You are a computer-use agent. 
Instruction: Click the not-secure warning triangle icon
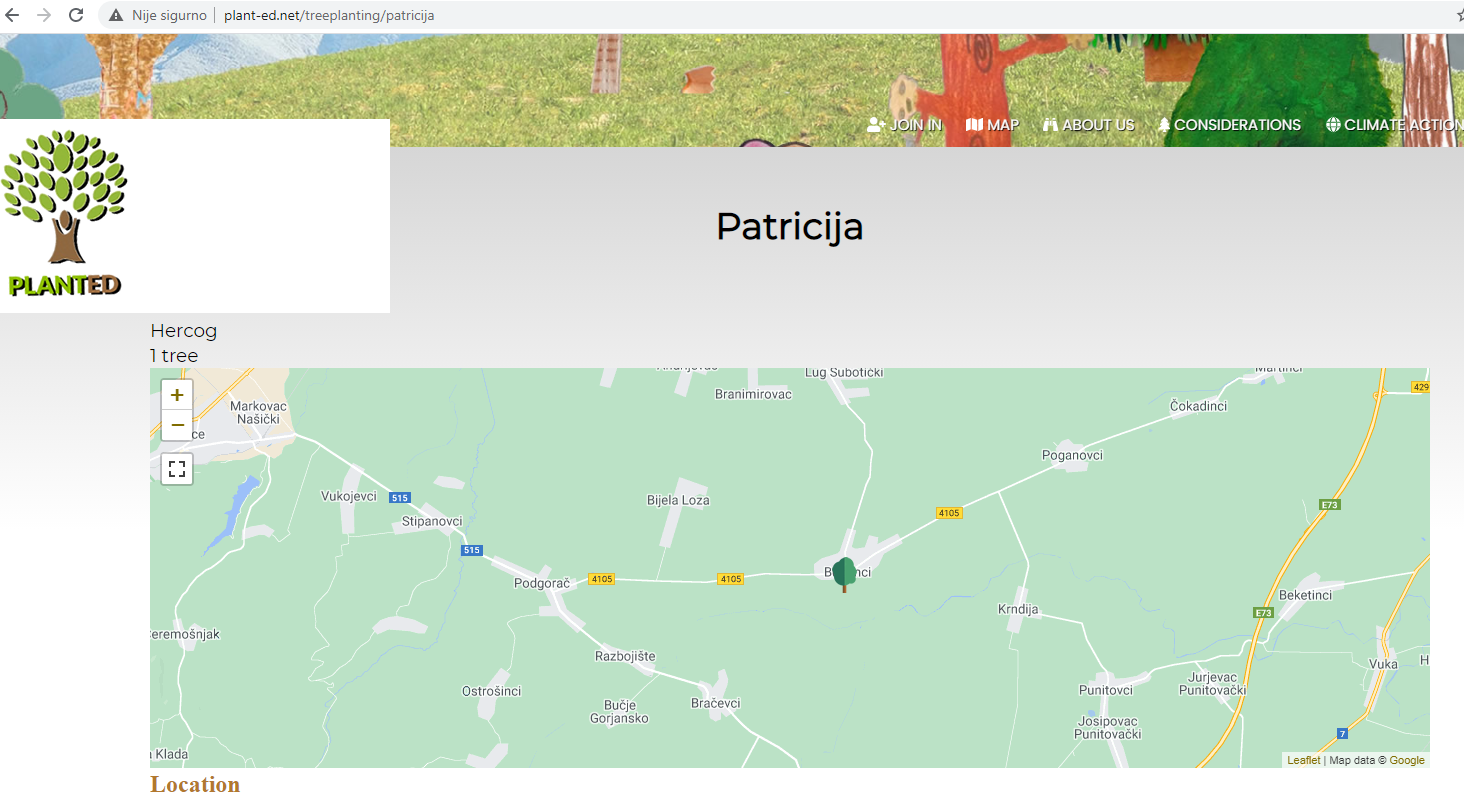click(x=116, y=16)
